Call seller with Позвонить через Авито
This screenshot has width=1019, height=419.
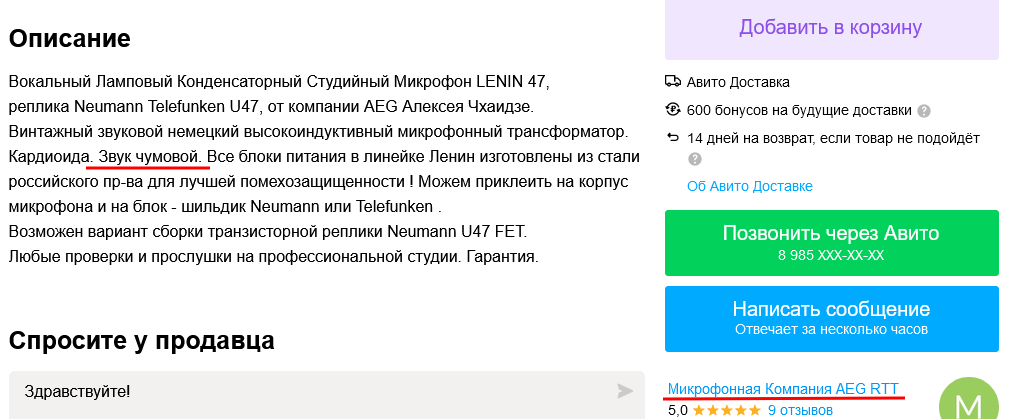(832, 243)
